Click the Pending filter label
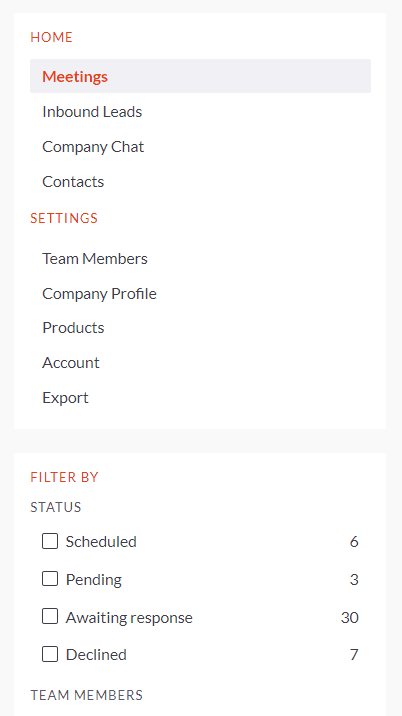402x716 pixels. [94, 579]
